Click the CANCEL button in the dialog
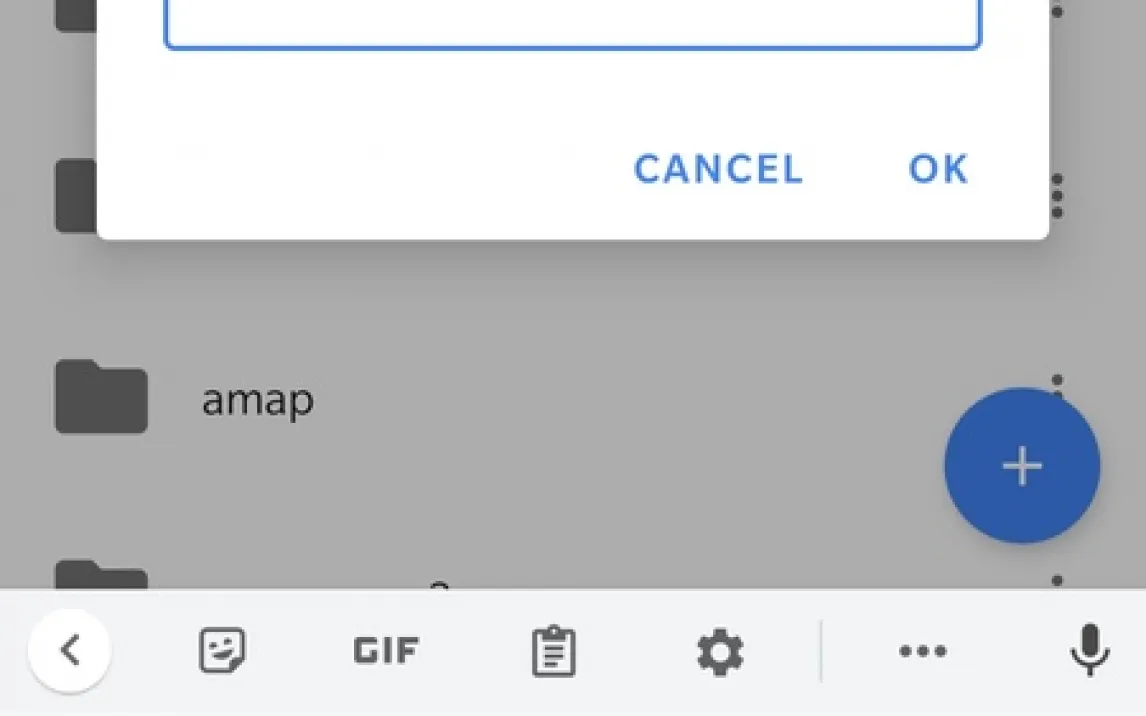This screenshot has width=1146, height=716. tap(718, 169)
